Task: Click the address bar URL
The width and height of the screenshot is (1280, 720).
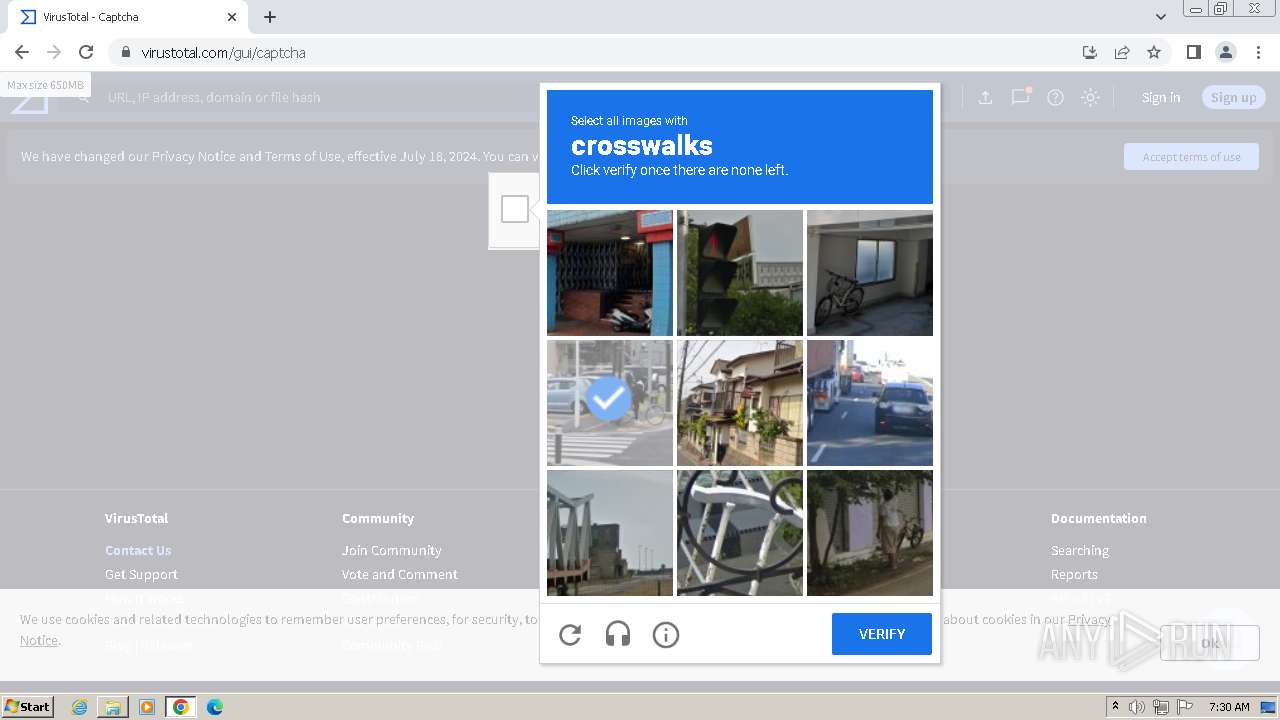Action: click(x=223, y=52)
